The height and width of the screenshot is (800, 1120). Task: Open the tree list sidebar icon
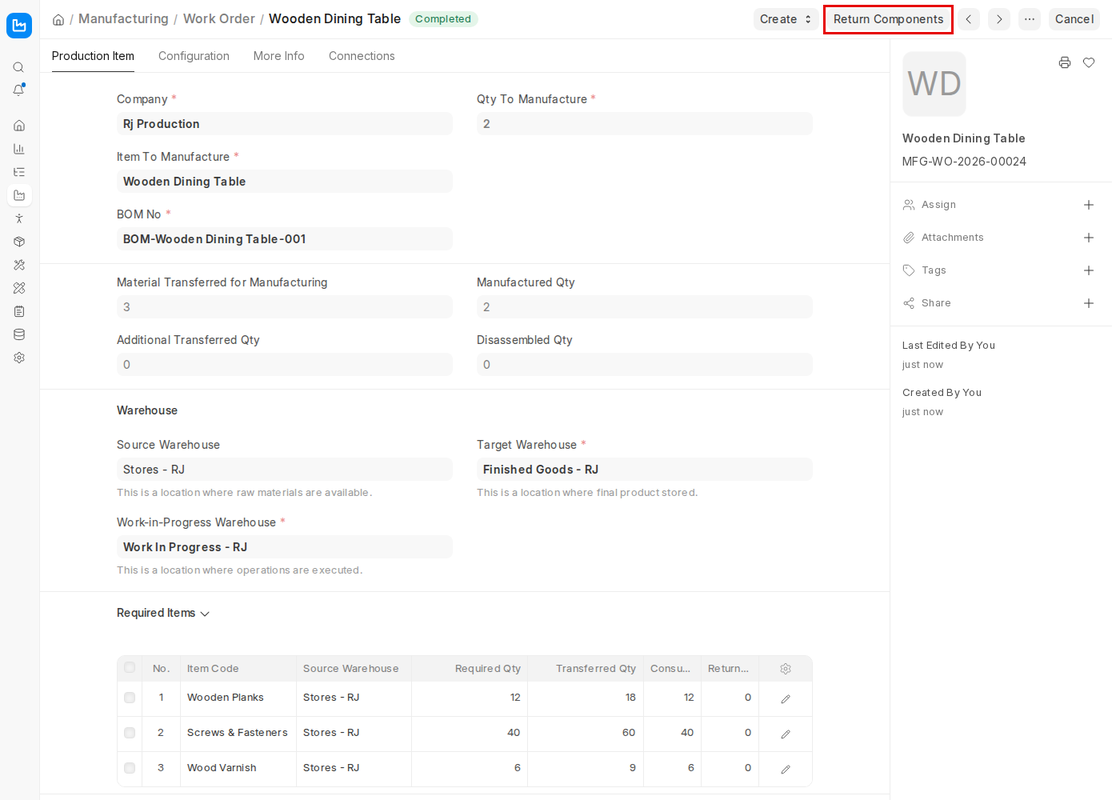click(x=19, y=172)
